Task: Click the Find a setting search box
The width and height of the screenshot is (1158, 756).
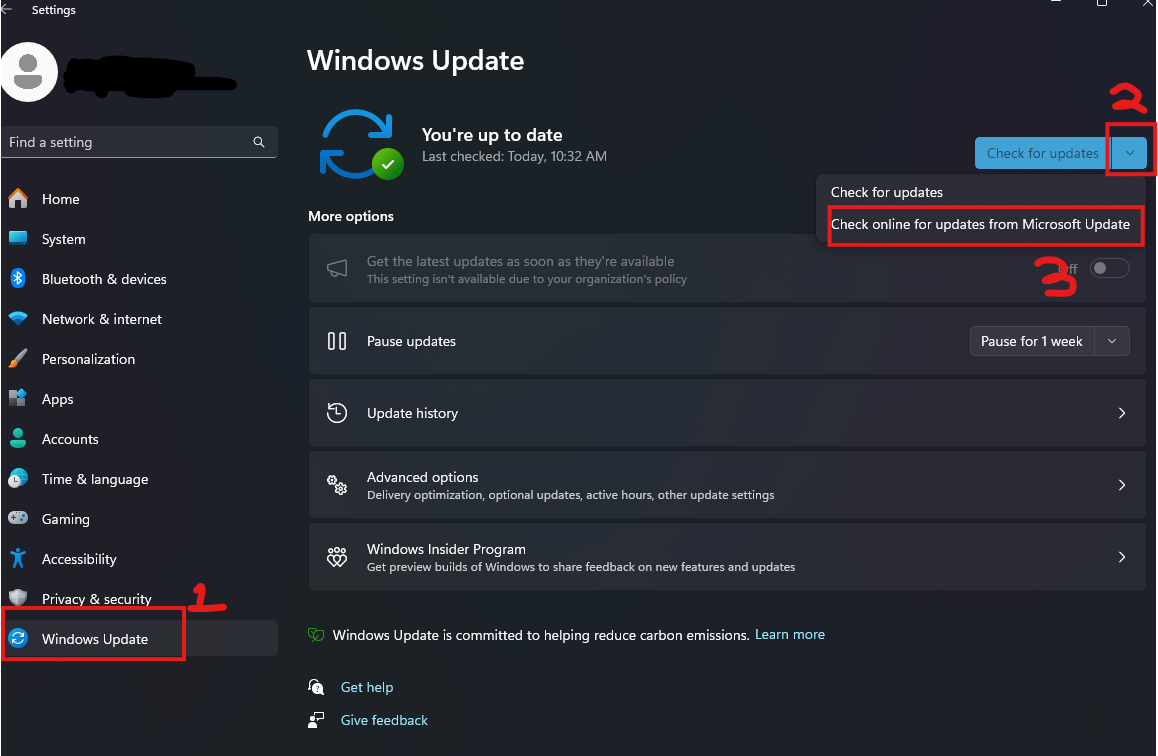Action: 128,142
